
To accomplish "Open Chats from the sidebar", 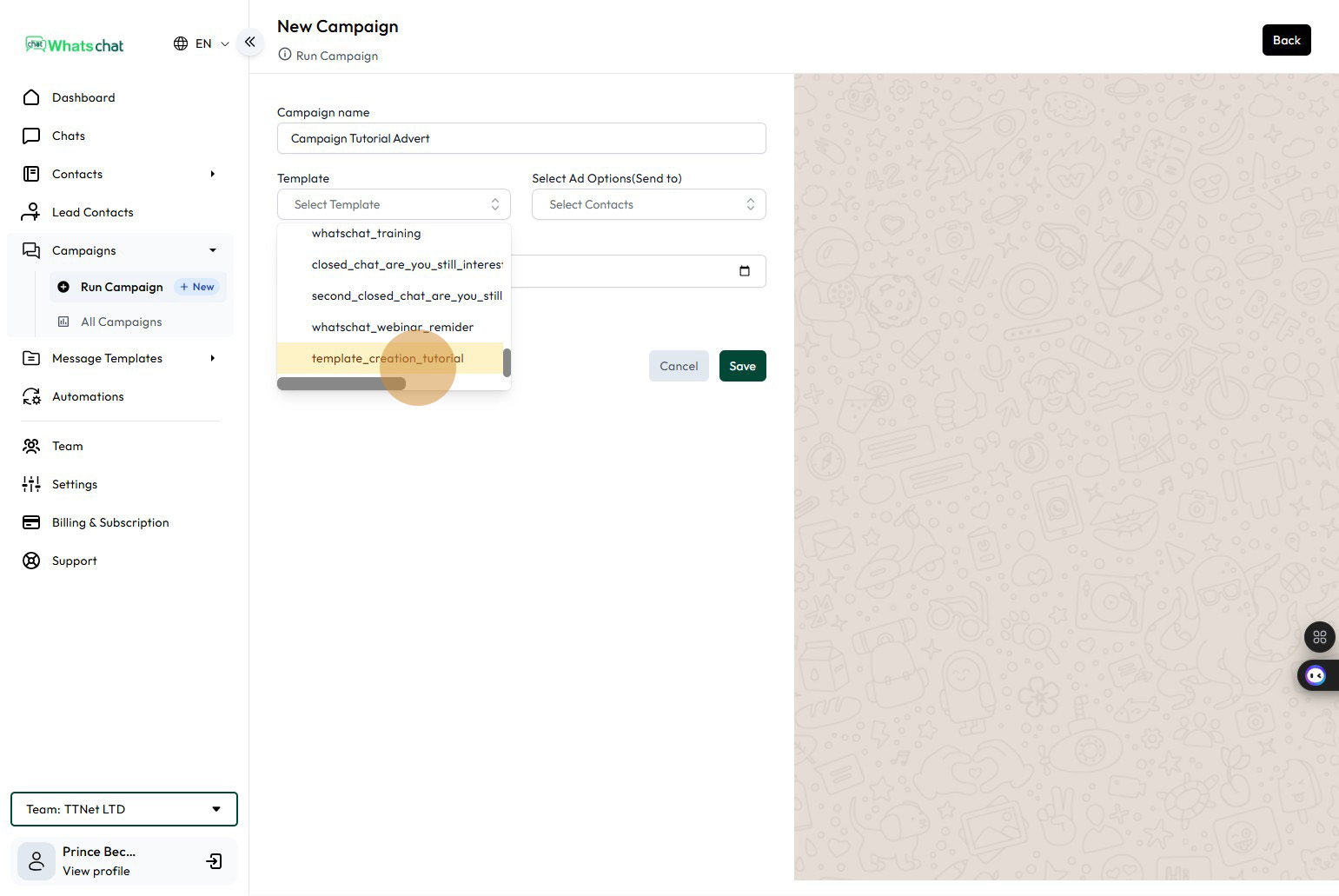I will tap(69, 136).
